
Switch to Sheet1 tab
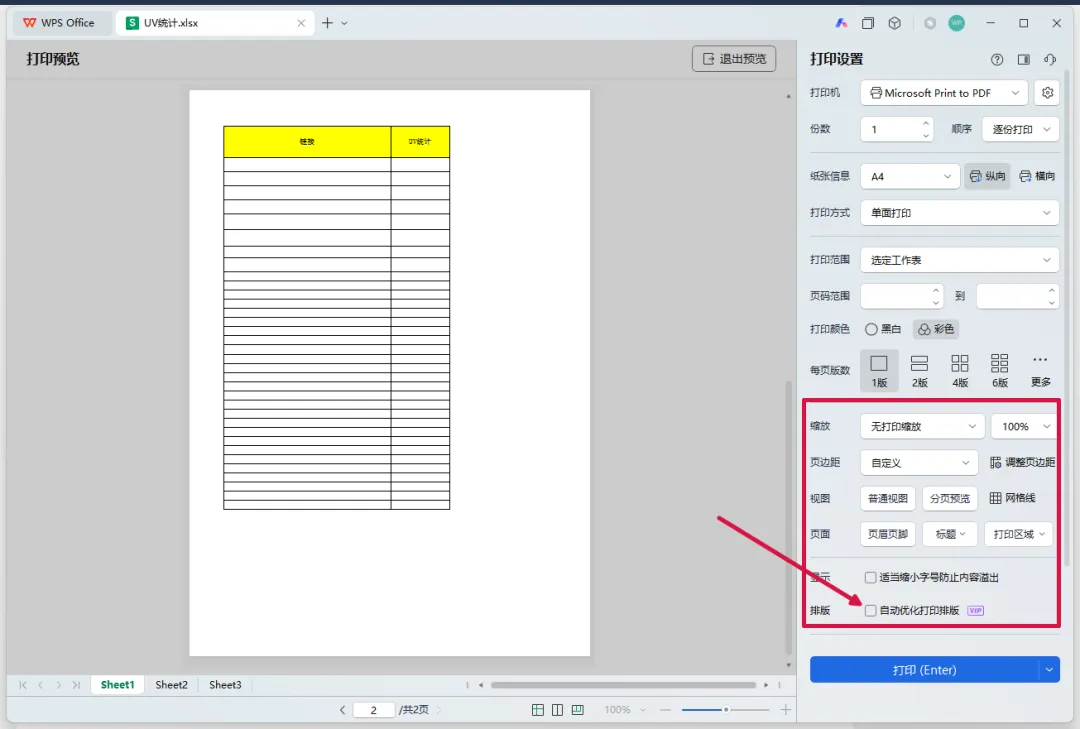(x=118, y=685)
